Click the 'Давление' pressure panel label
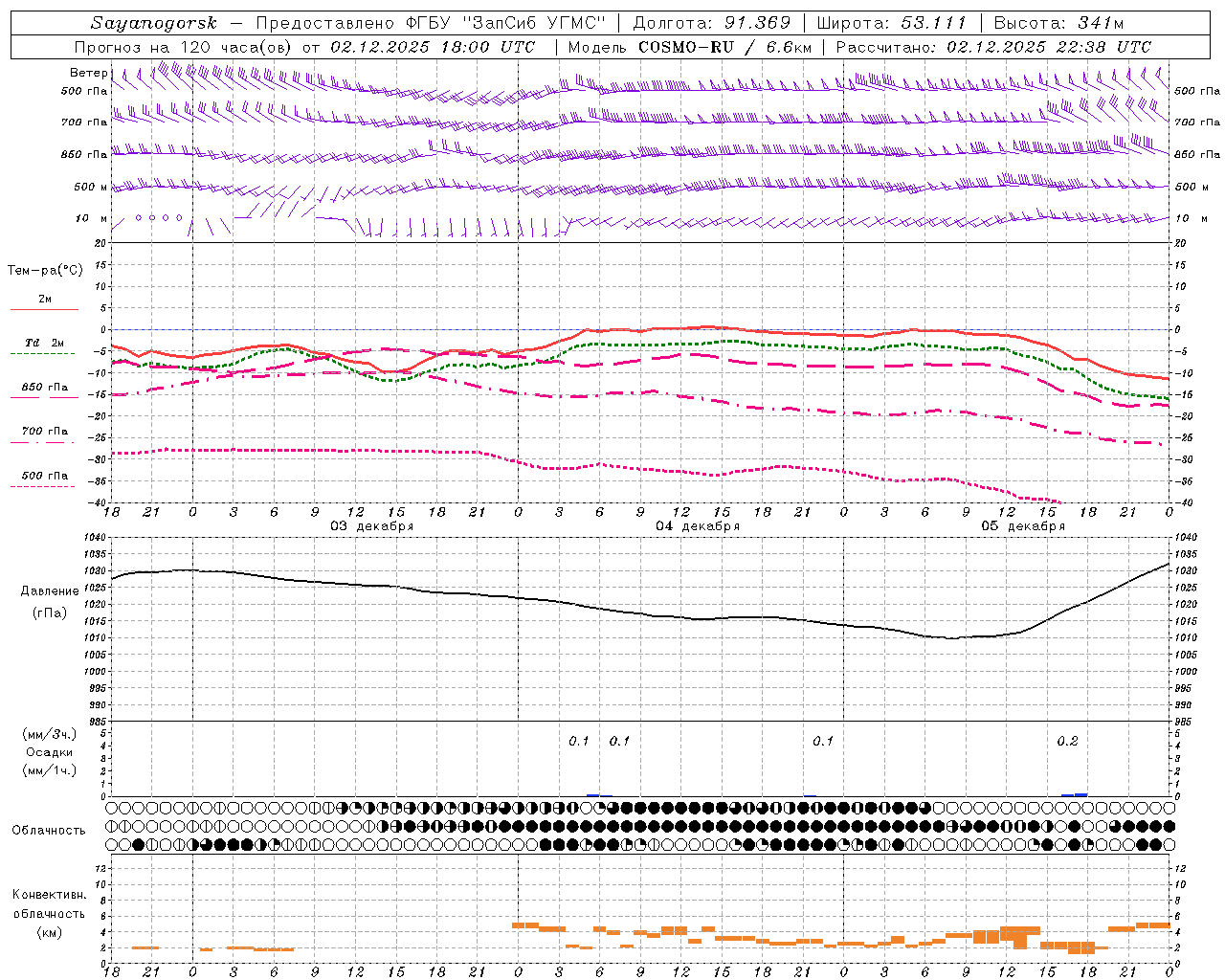 [x=50, y=591]
